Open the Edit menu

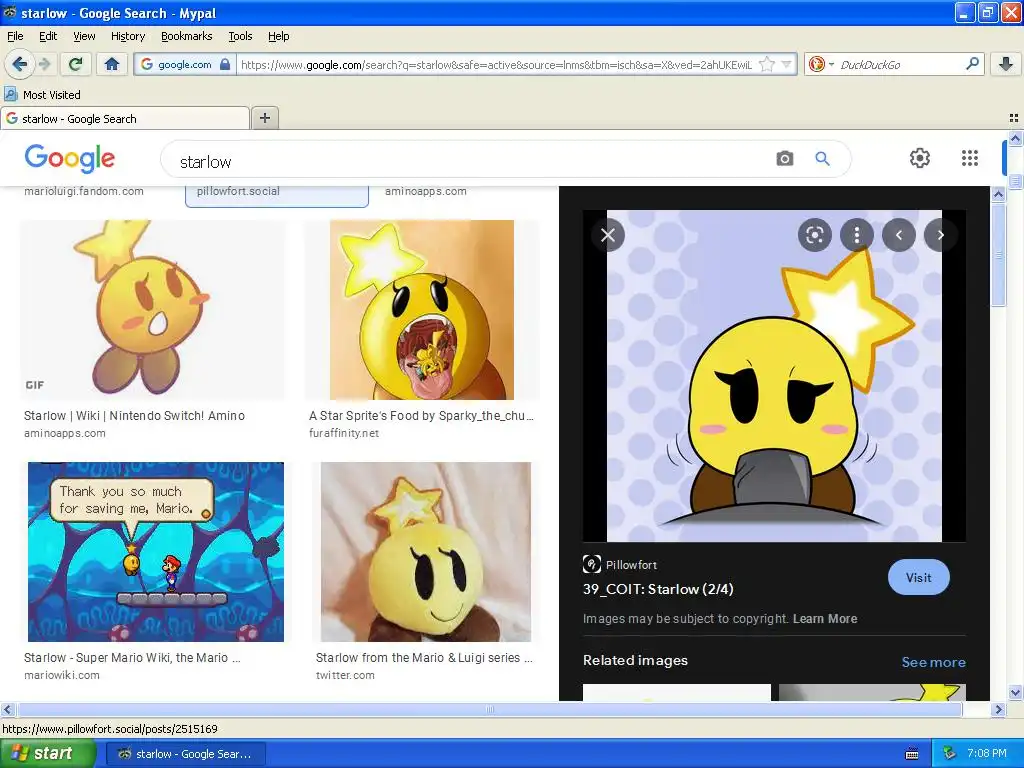[48, 36]
